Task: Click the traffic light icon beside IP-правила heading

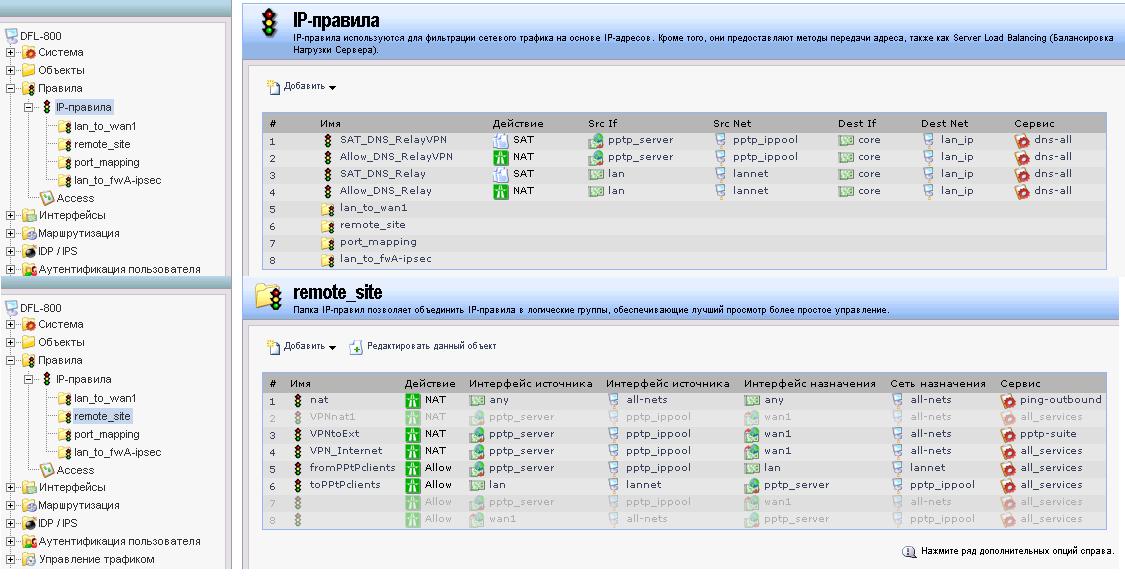Action: [268, 23]
